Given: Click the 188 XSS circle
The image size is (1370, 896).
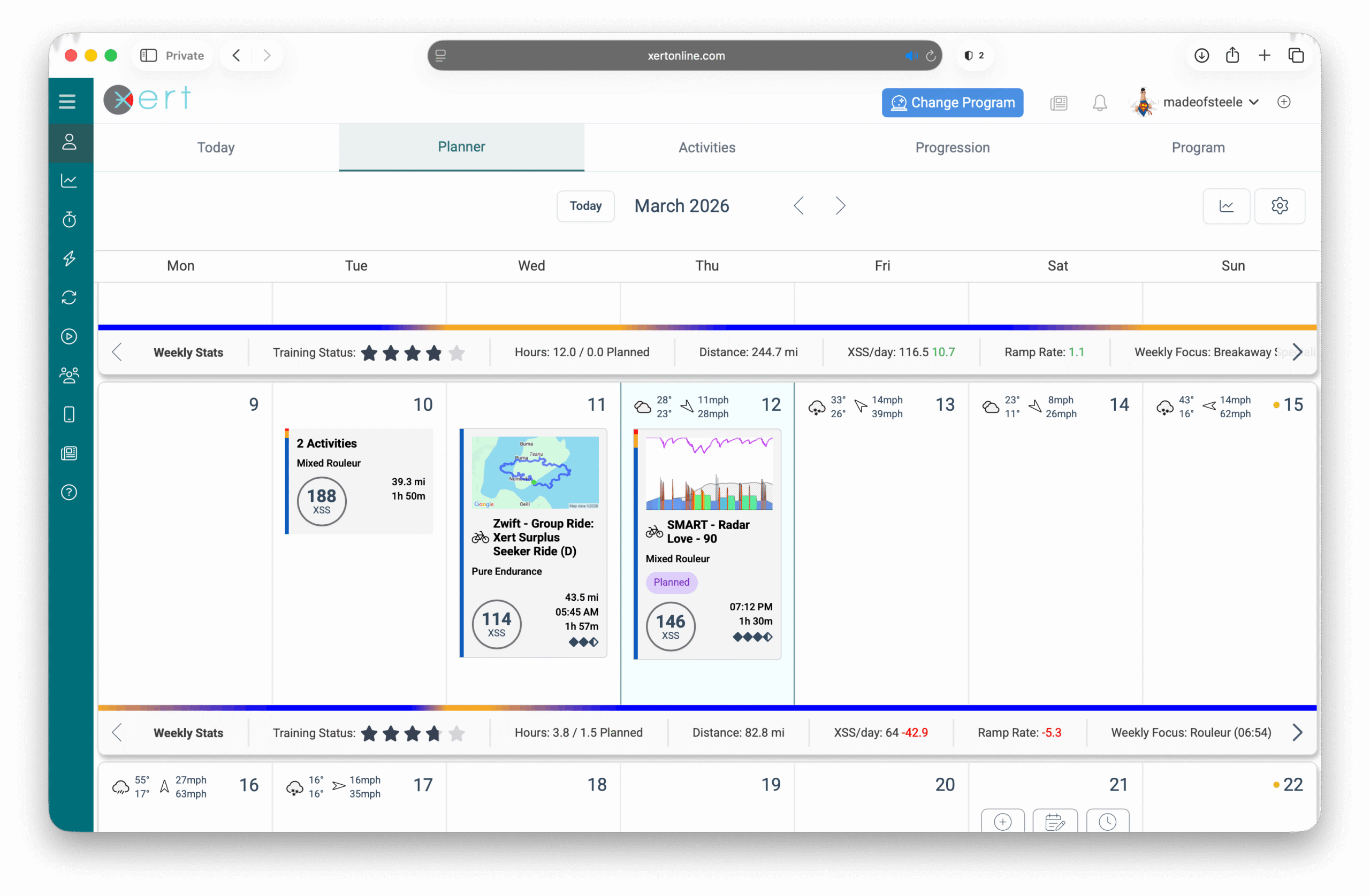Looking at the screenshot, I should pos(321,501).
